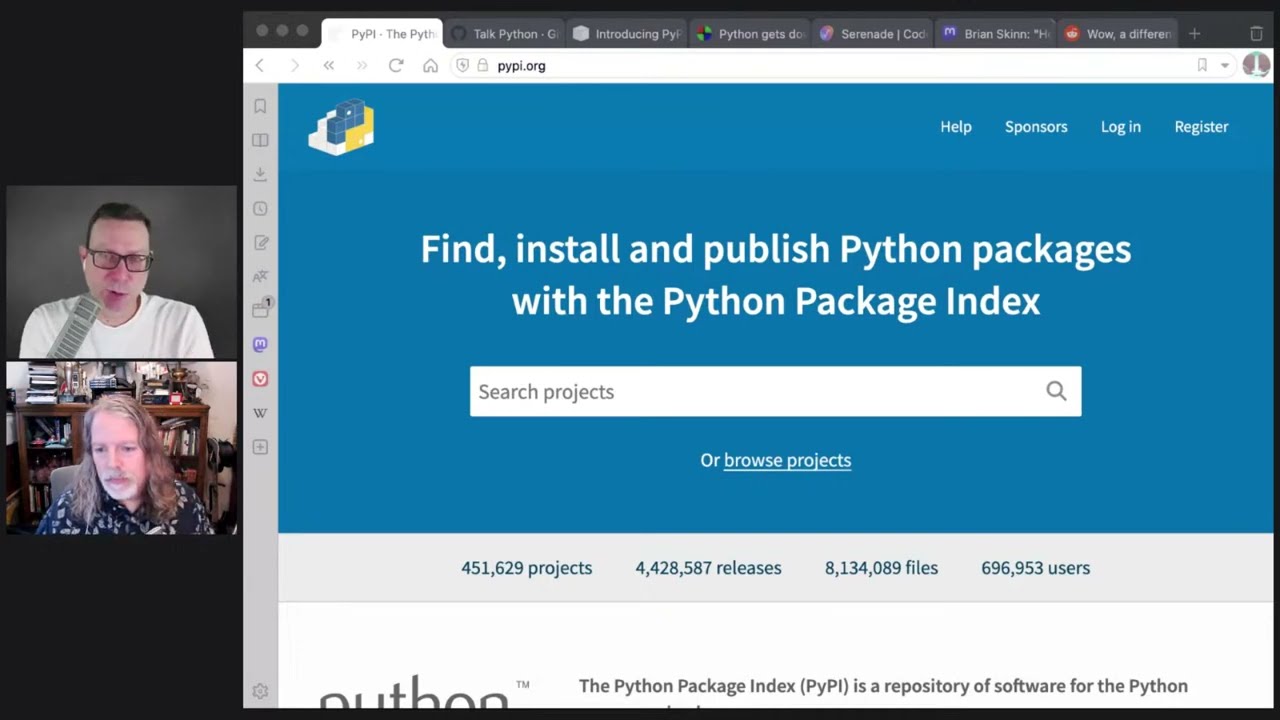Screen dimensions: 1280x720
Task: Click the Find, install and publish heading
Action: (775, 275)
